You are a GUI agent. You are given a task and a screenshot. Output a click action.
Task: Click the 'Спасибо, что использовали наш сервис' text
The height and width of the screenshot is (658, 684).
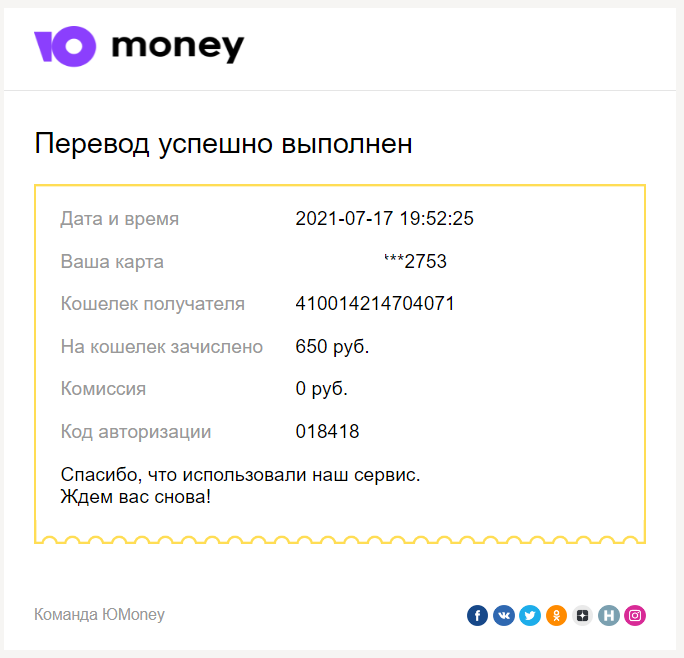point(240,475)
